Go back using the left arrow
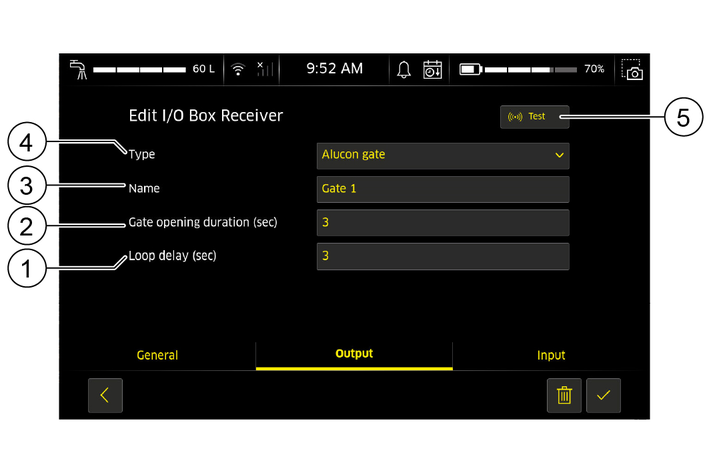This screenshot has width=709, height=473. (105, 395)
